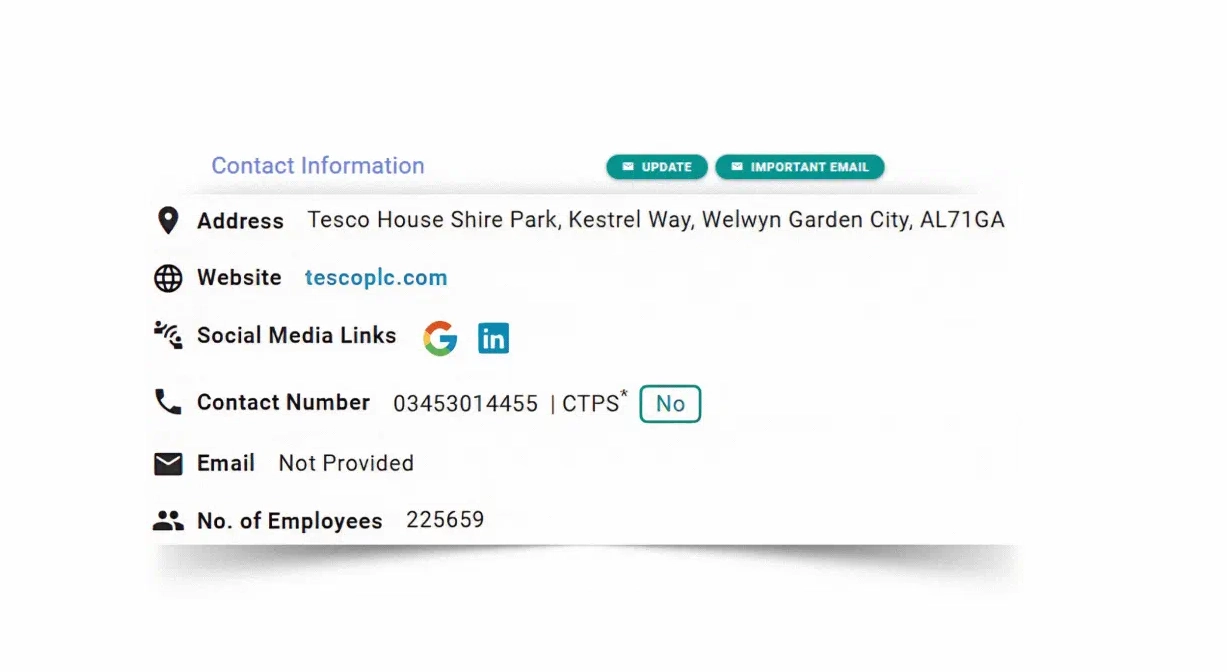Click the CTPS* label text

(595, 402)
